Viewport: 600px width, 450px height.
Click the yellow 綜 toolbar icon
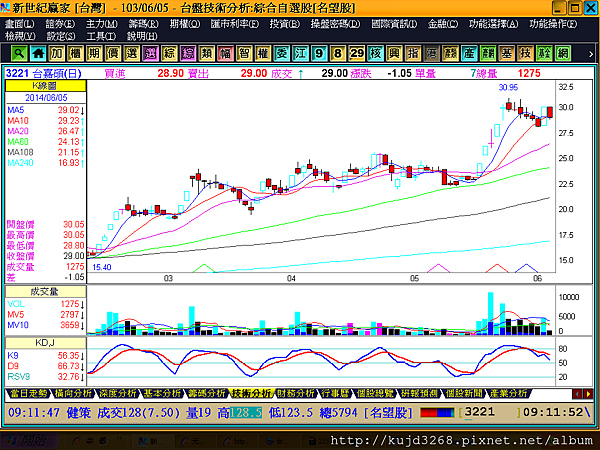pyautogui.click(x=169, y=53)
